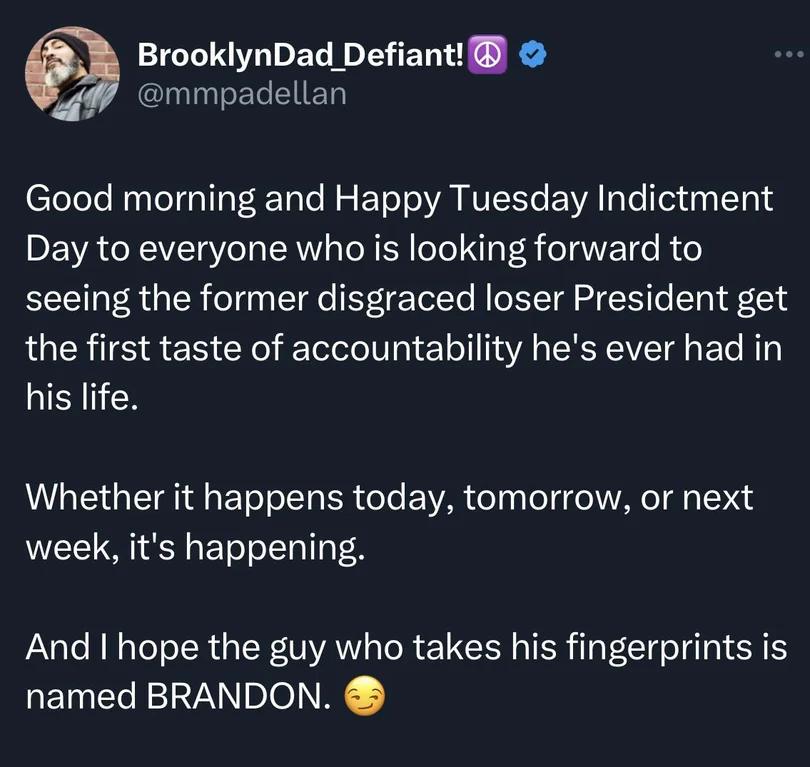The width and height of the screenshot is (810, 767).
Task: Click the purple peace symbol emoji
Action: (x=487, y=55)
